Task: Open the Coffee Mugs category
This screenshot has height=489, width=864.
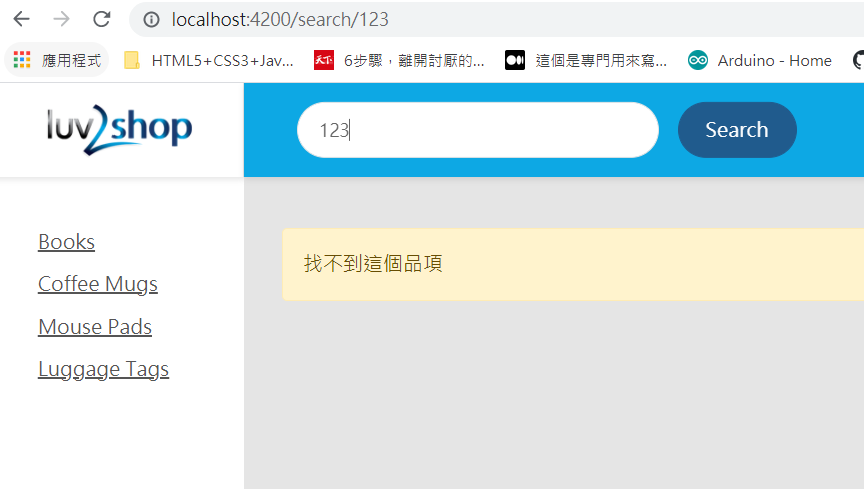Action: pyautogui.click(x=98, y=284)
